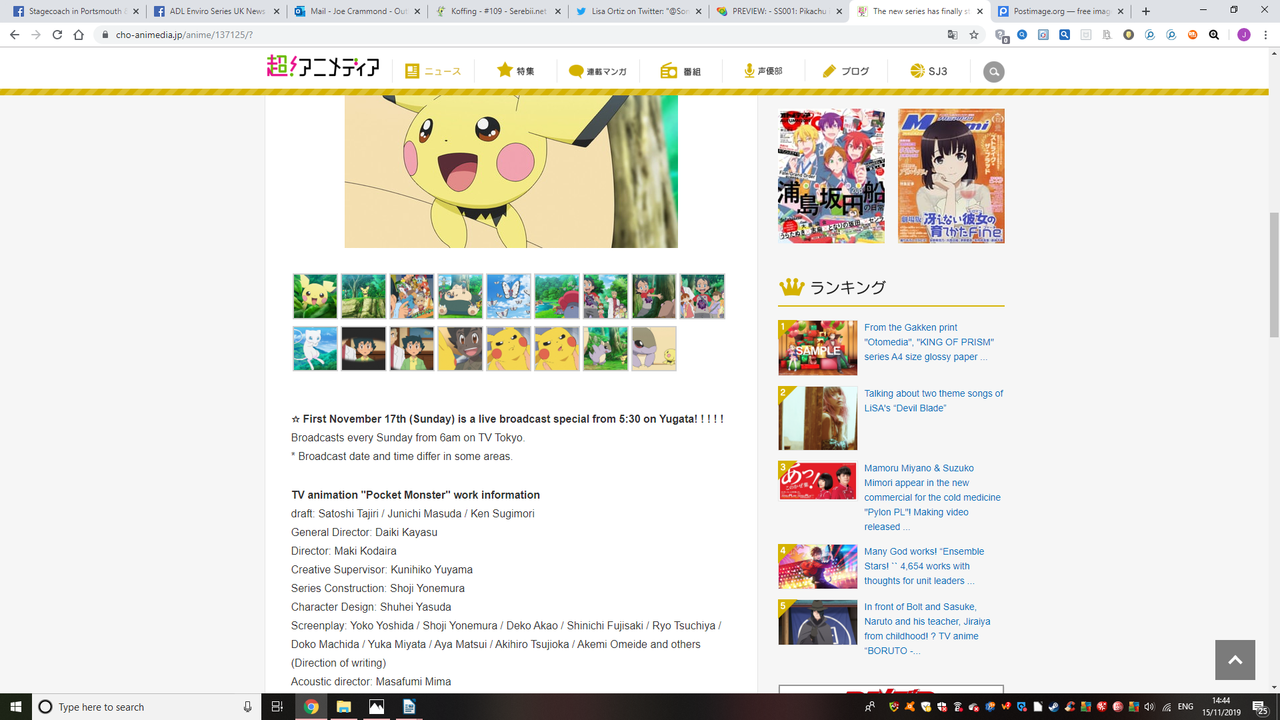Click the orange extension icon in toolbar
The height and width of the screenshot is (720, 1280).
click(x=1192, y=34)
